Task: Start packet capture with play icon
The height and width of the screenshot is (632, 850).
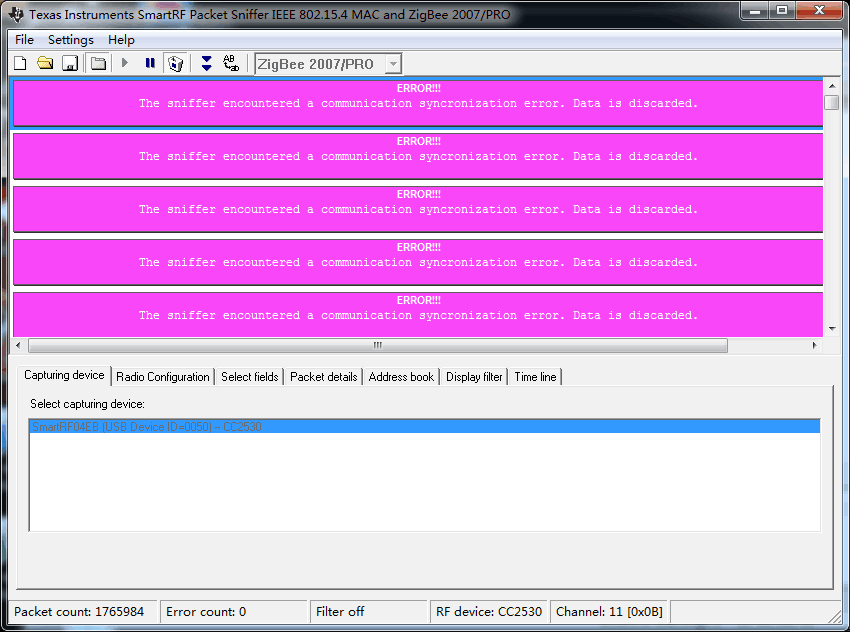Action: coord(125,63)
